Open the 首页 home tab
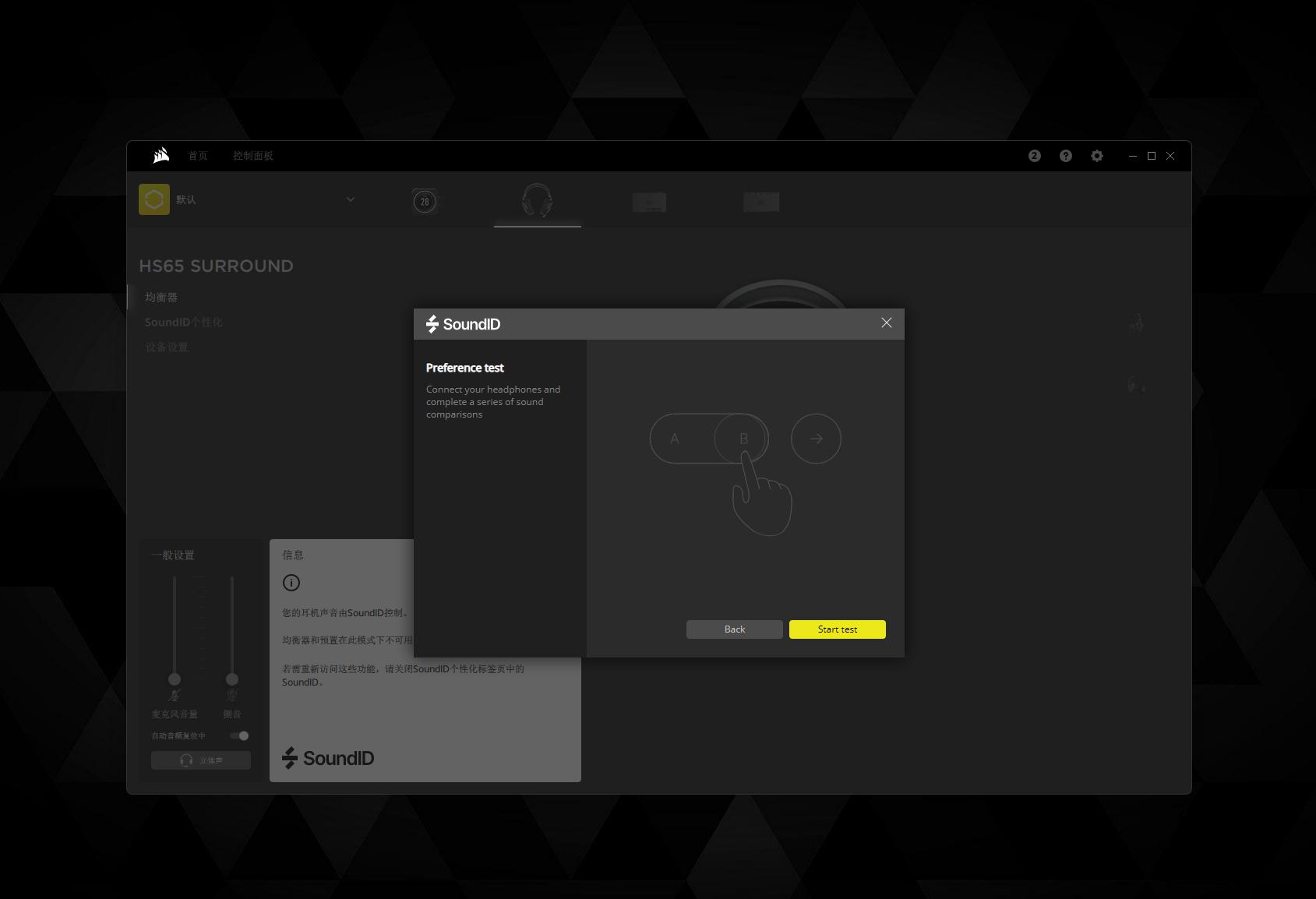The image size is (1316, 899). [x=198, y=156]
